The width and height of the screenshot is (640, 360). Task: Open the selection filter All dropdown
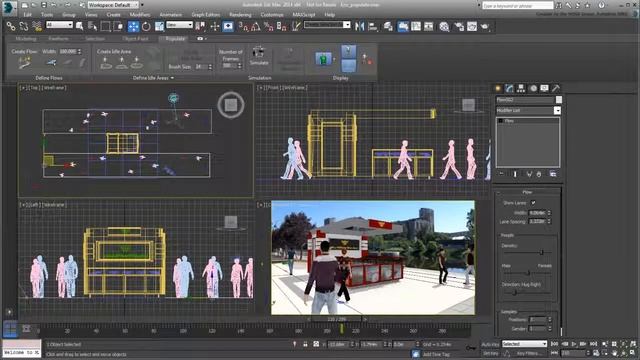pyautogui.click(x=59, y=25)
